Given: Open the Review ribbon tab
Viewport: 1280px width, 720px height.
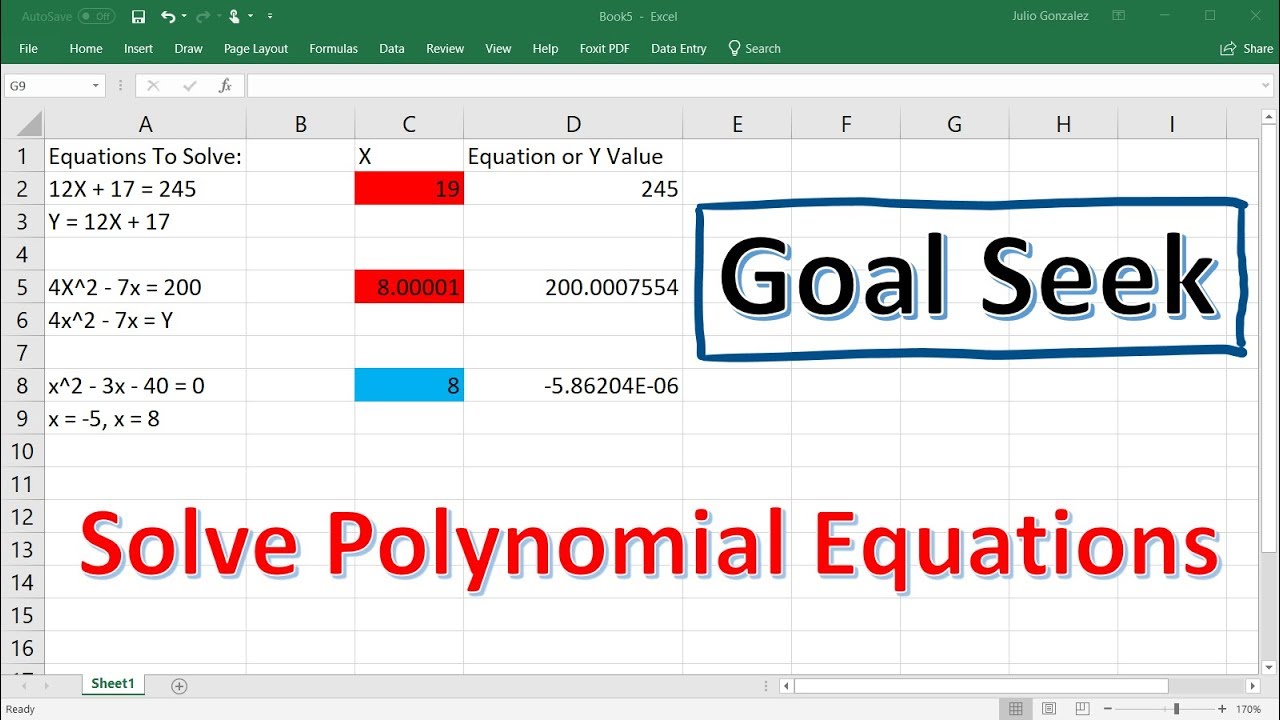Looking at the screenshot, I should coord(445,48).
